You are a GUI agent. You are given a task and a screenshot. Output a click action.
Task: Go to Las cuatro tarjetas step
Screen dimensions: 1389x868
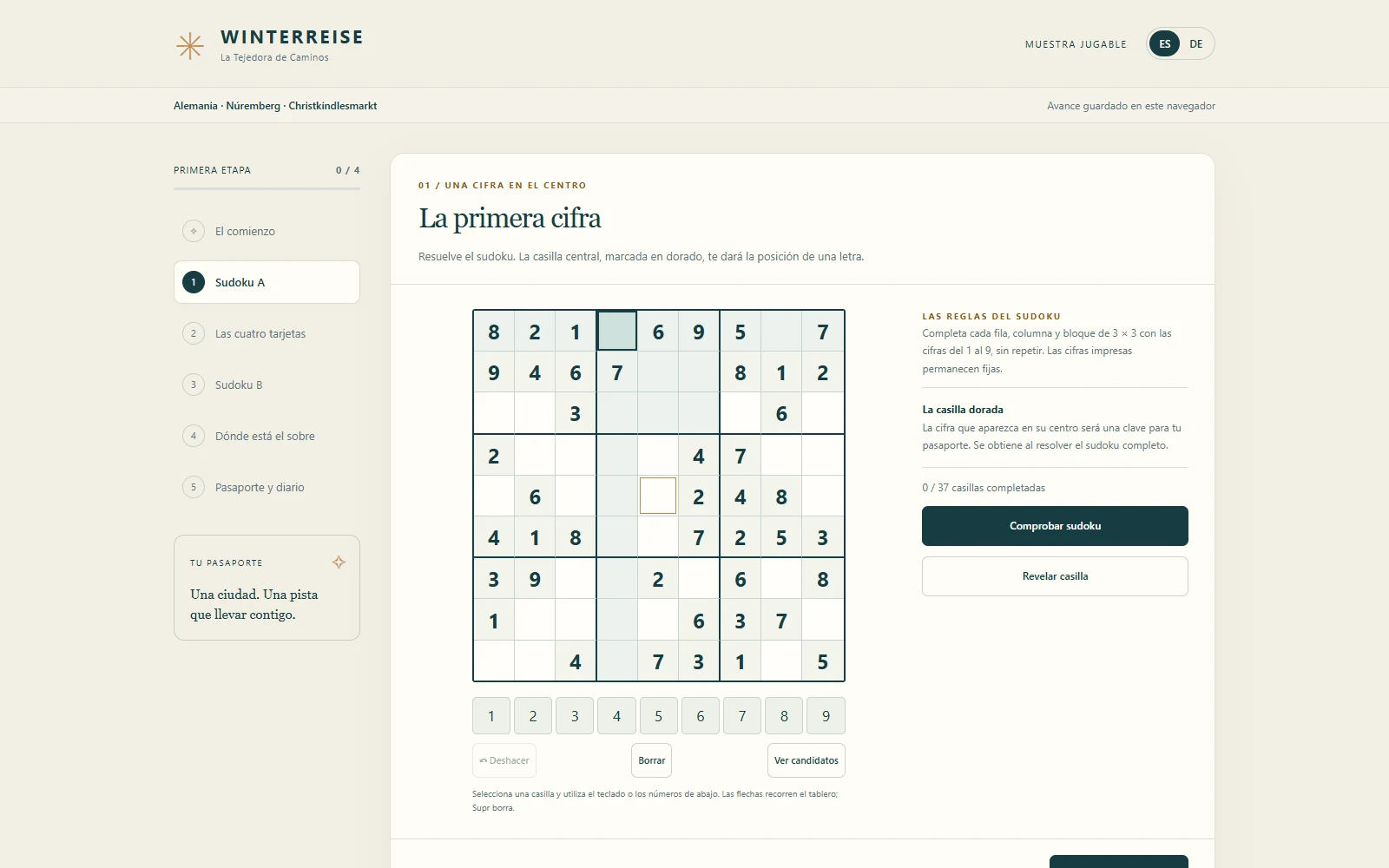(x=267, y=333)
